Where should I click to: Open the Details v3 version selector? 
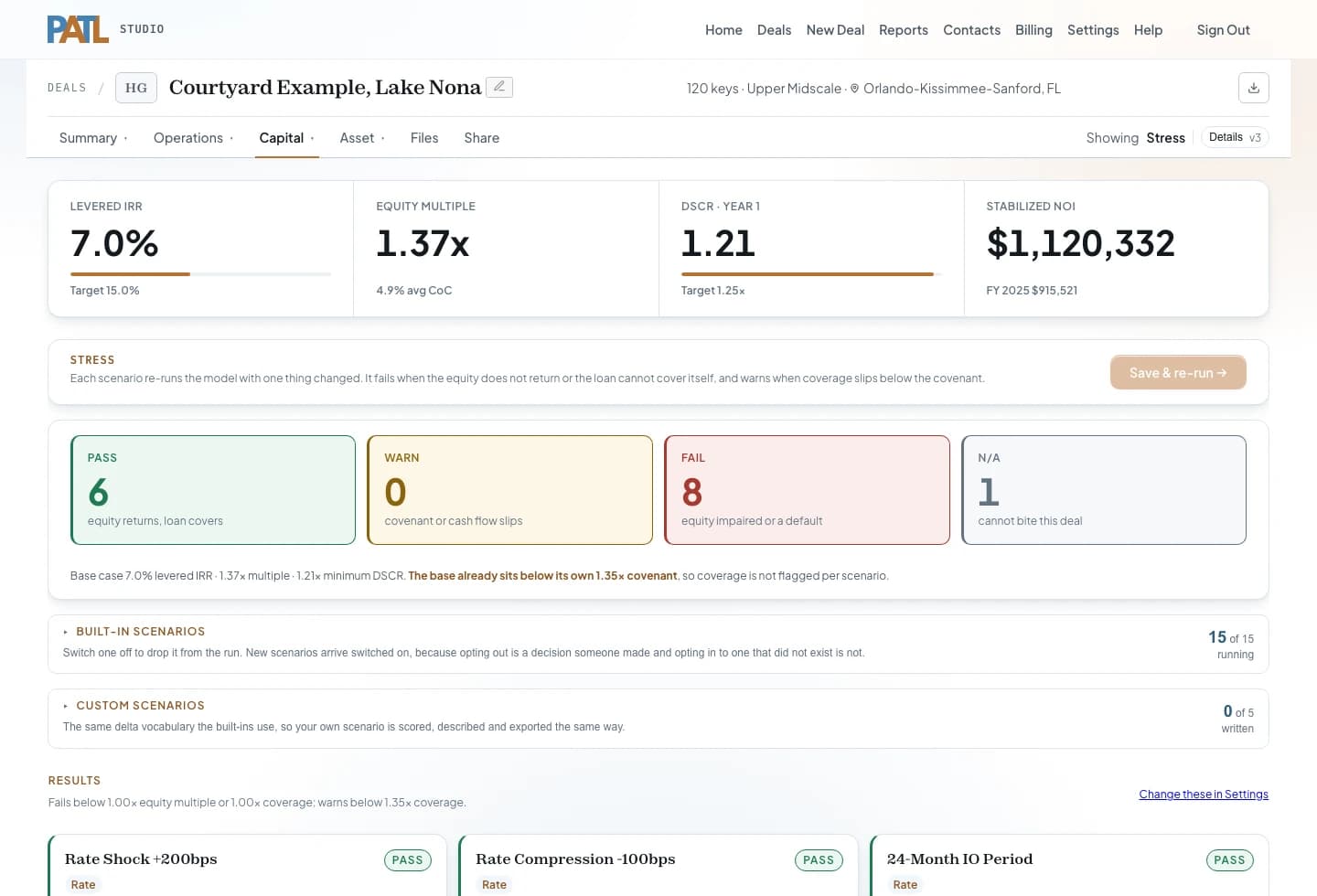point(1235,137)
